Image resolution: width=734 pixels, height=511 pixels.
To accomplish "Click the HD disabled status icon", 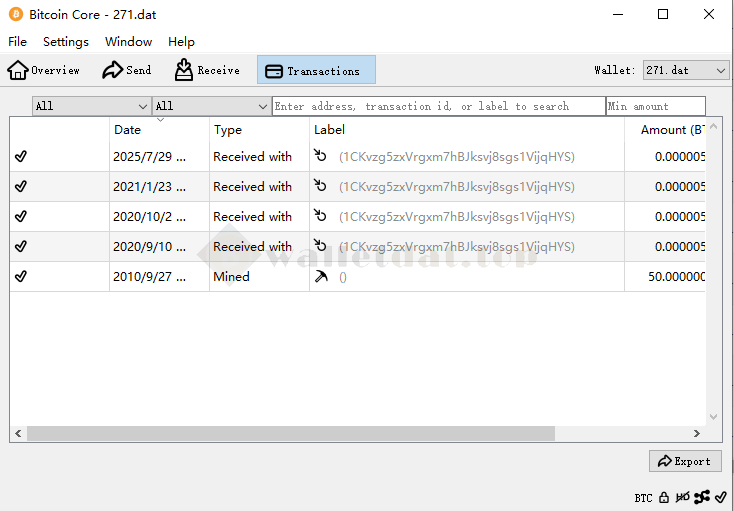I will pos(683,497).
